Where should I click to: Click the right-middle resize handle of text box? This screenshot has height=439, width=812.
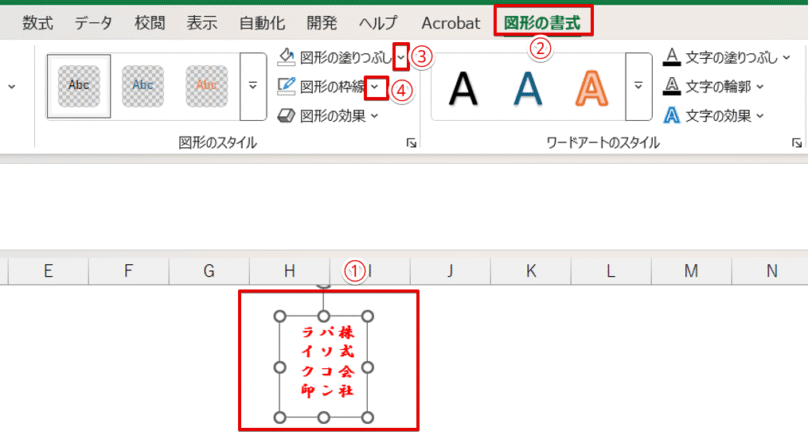(x=368, y=367)
